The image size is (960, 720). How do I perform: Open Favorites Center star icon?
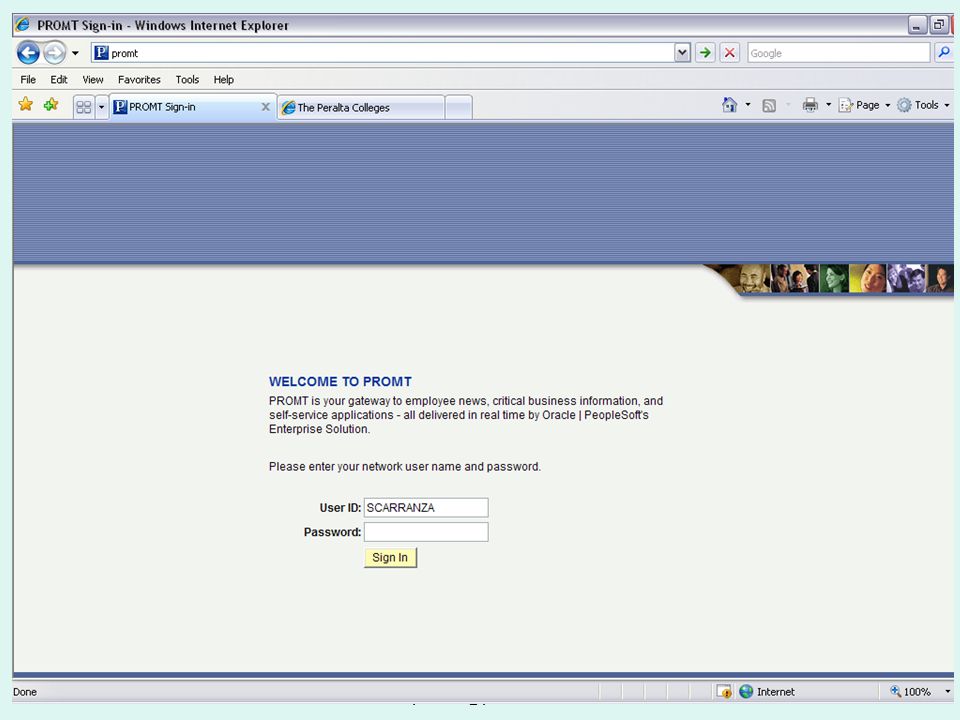tap(26, 105)
